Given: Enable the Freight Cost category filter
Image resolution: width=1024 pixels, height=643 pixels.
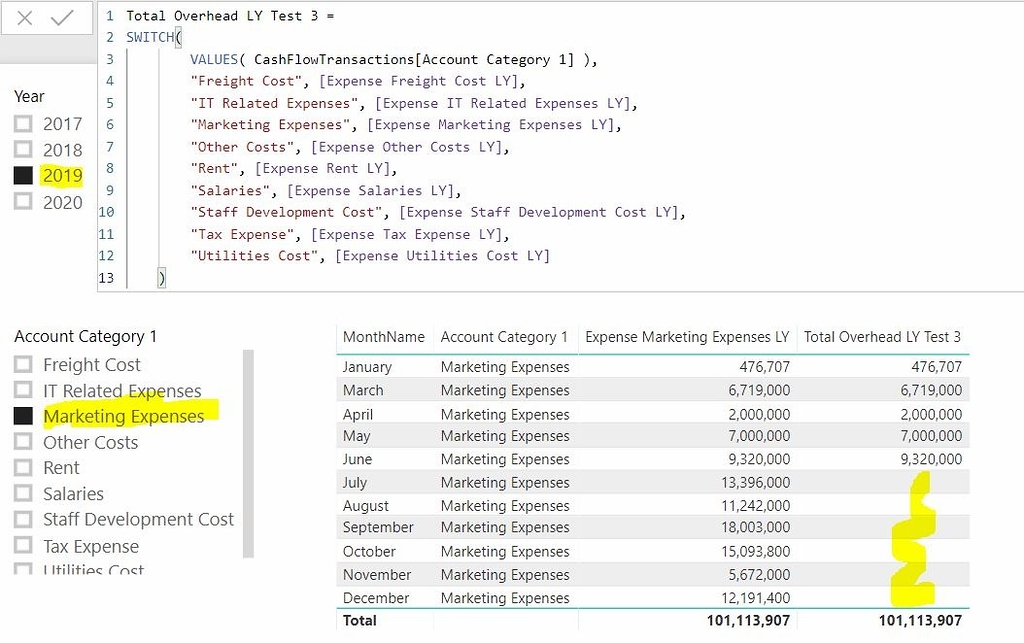Looking at the screenshot, I should click(x=24, y=364).
